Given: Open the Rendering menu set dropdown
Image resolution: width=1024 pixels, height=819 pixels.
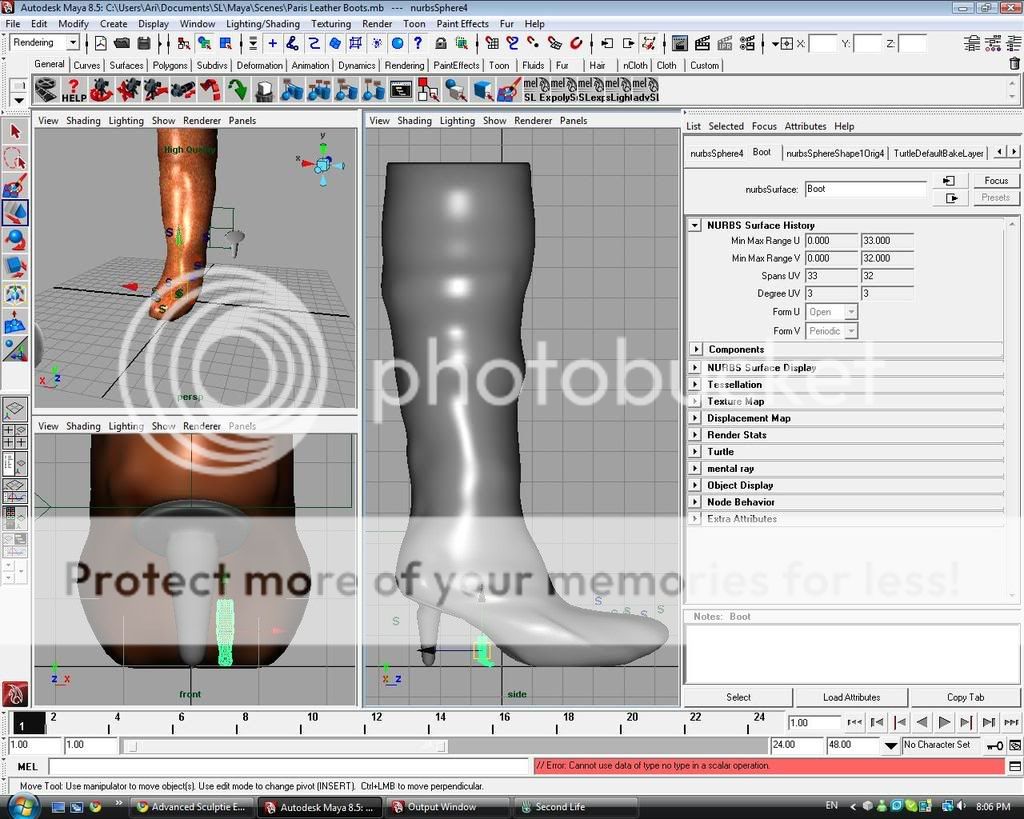Looking at the screenshot, I should click(45, 43).
